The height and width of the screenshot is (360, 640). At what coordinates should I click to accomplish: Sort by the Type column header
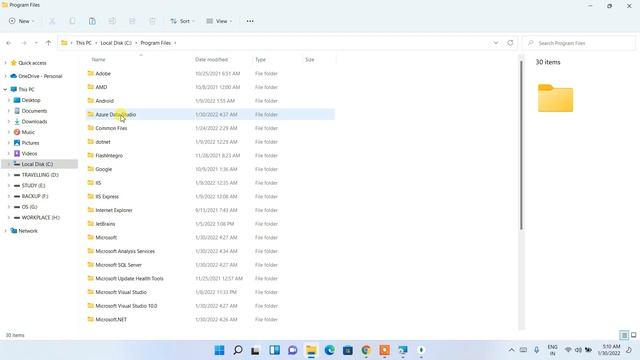260,60
